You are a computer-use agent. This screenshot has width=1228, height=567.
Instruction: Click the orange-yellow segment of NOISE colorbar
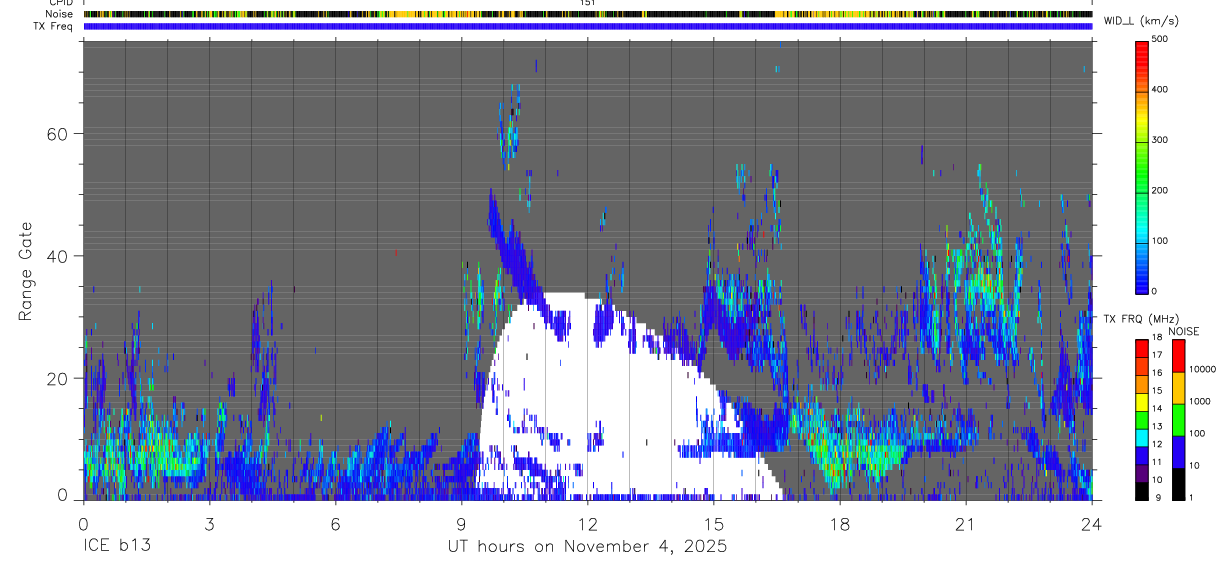pyautogui.click(x=1179, y=388)
